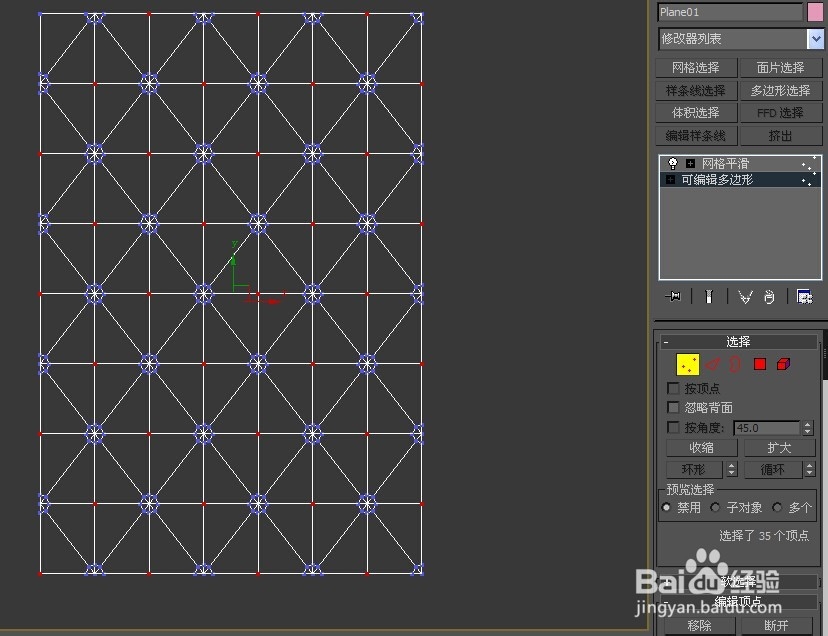
Task: Click the 样条线选择 button
Action: click(x=695, y=90)
